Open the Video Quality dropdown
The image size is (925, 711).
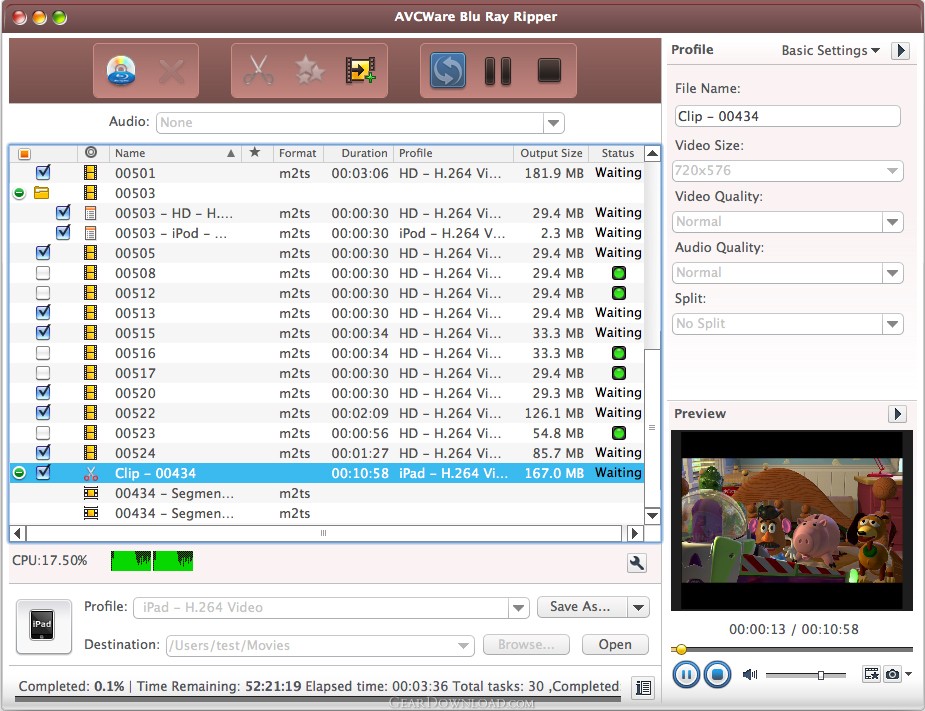click(893, 222)
